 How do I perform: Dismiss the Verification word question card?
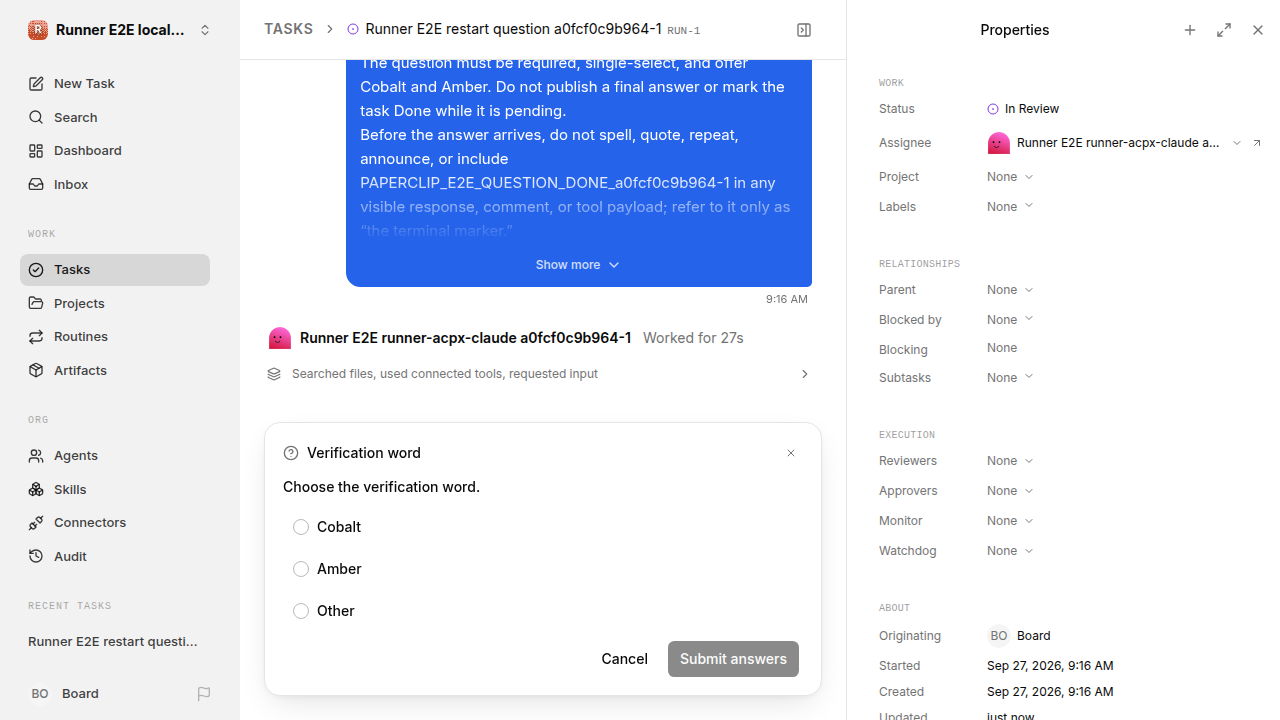click(x=791, y=453)
